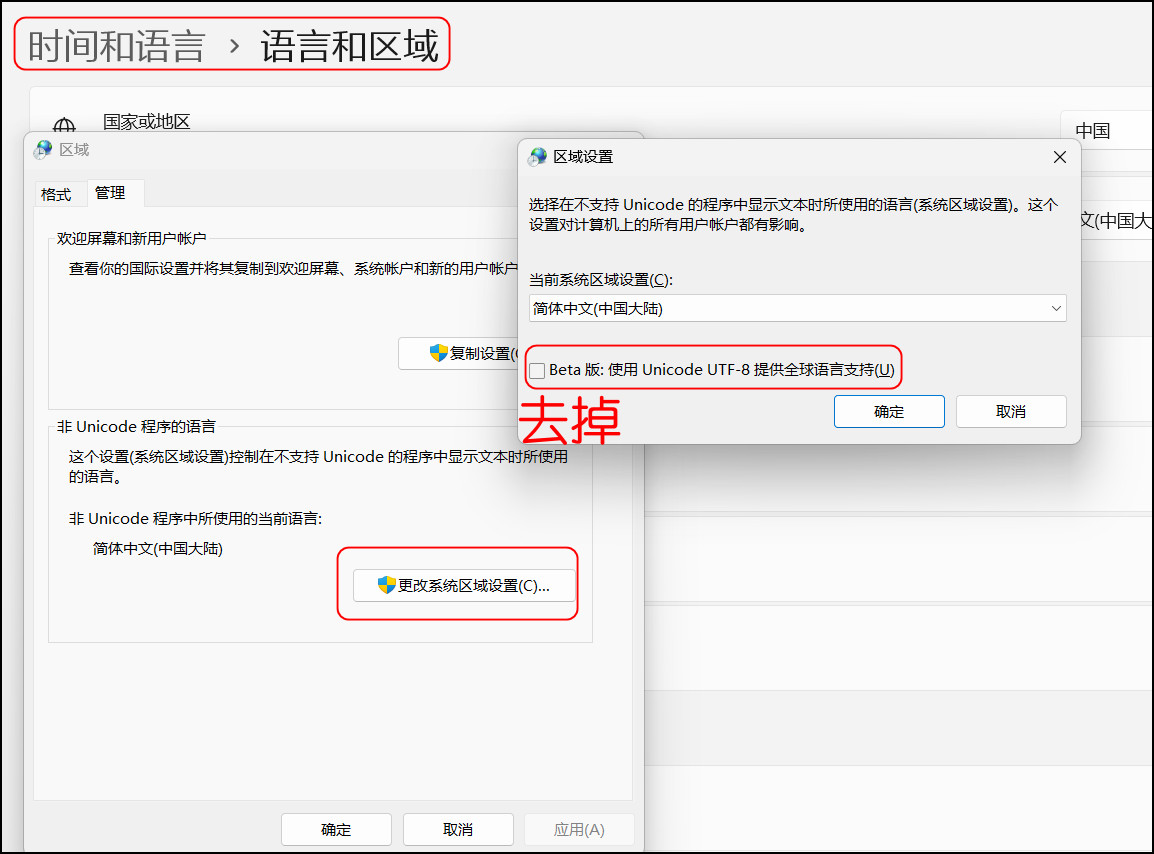Expand the 中国 country dropdown in Settings
This screenshot has height=854, width=1154.
[1105, 131]
